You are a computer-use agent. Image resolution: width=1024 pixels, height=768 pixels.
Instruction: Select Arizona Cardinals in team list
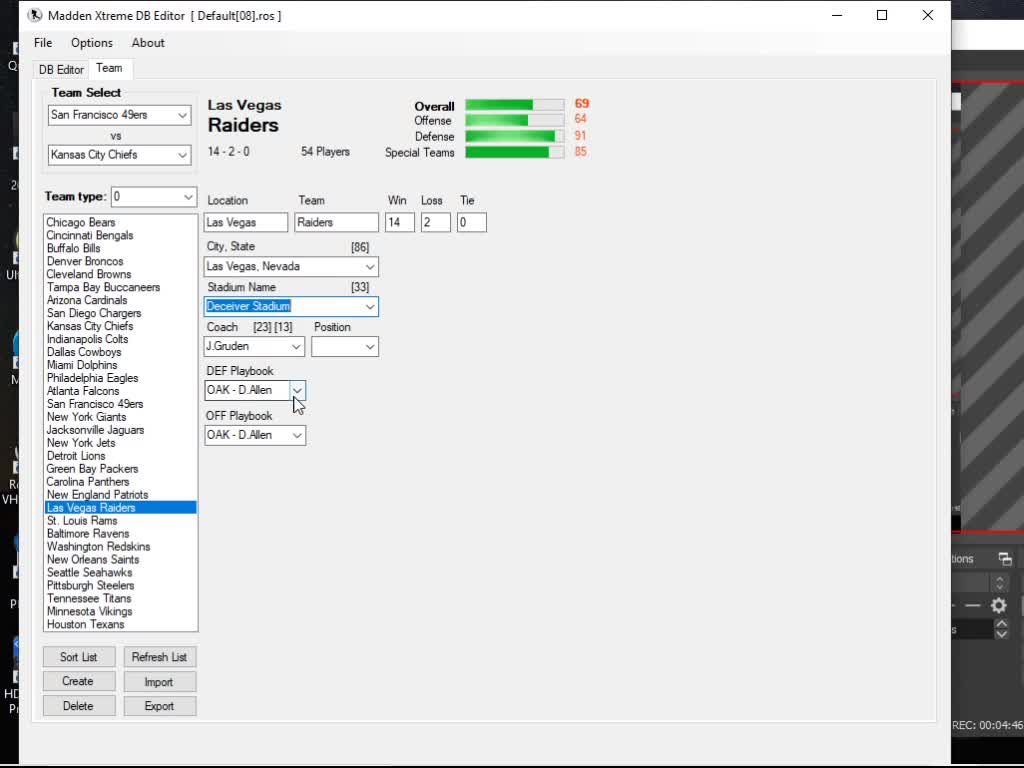[120, 300]
